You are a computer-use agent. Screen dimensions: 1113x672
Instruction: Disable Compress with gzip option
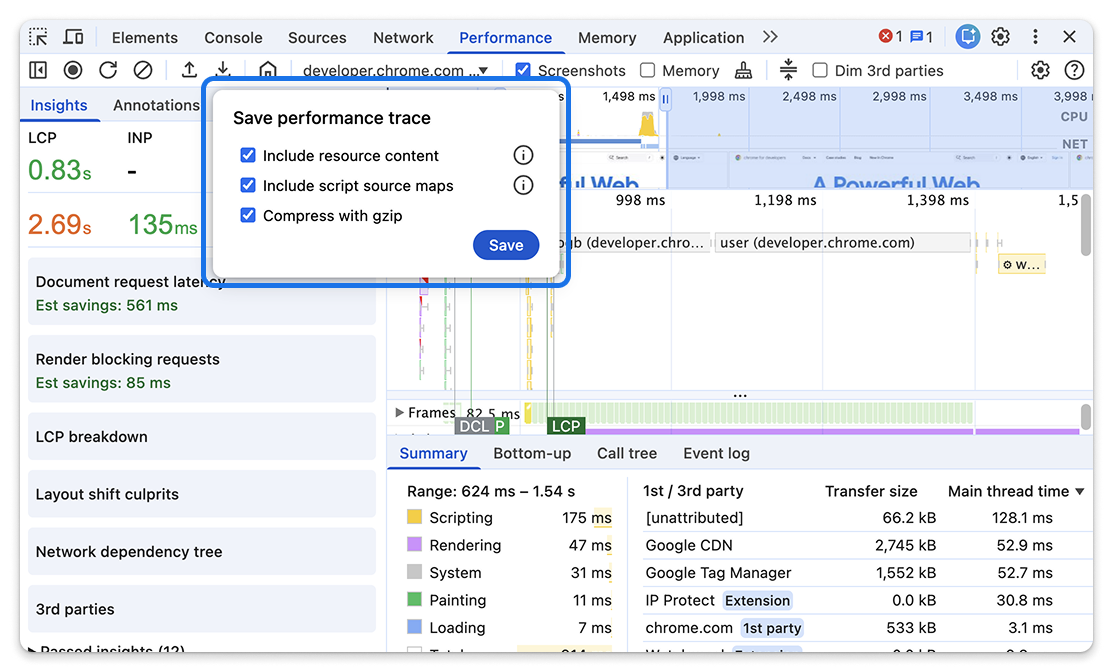pyautogui.click(x=250, y=215)
